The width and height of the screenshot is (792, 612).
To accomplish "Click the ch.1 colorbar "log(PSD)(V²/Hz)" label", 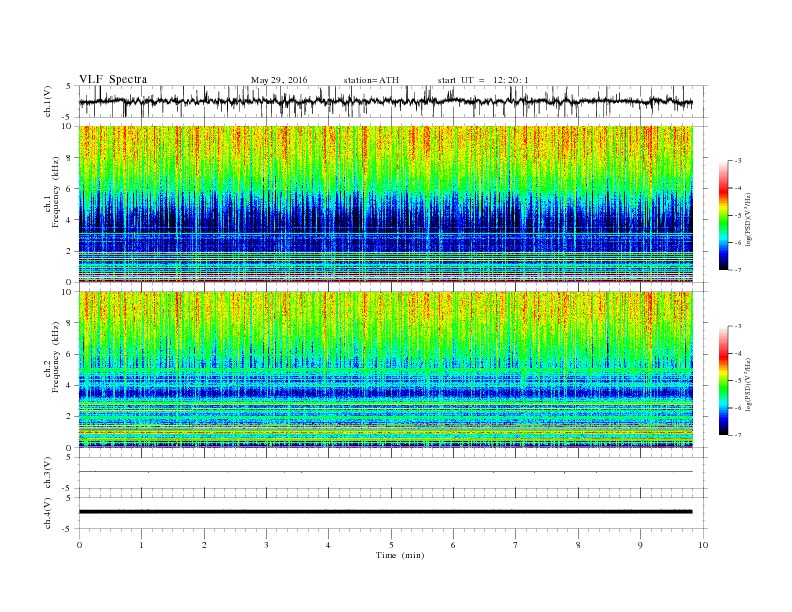I will (747, 220).
